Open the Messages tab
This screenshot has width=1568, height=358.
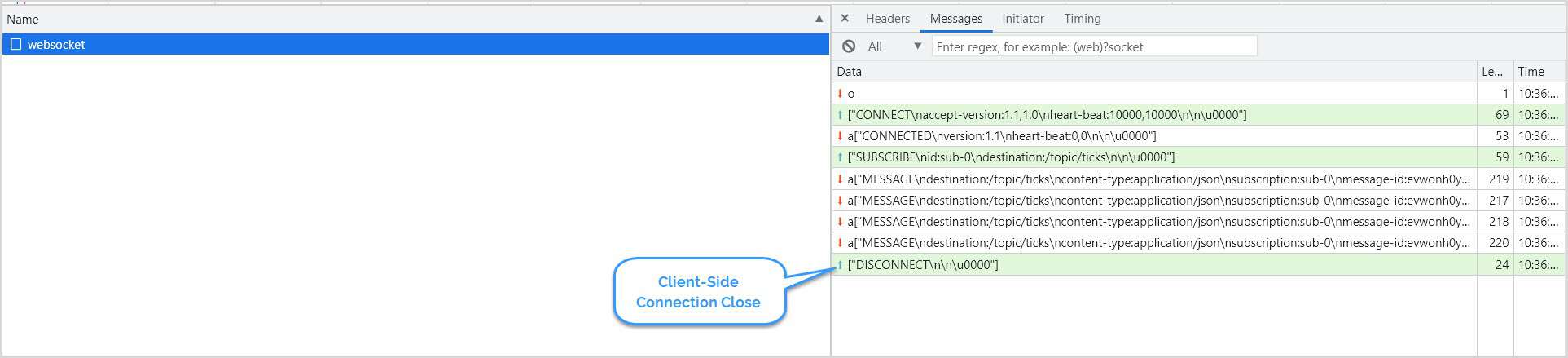coord(955,19)
